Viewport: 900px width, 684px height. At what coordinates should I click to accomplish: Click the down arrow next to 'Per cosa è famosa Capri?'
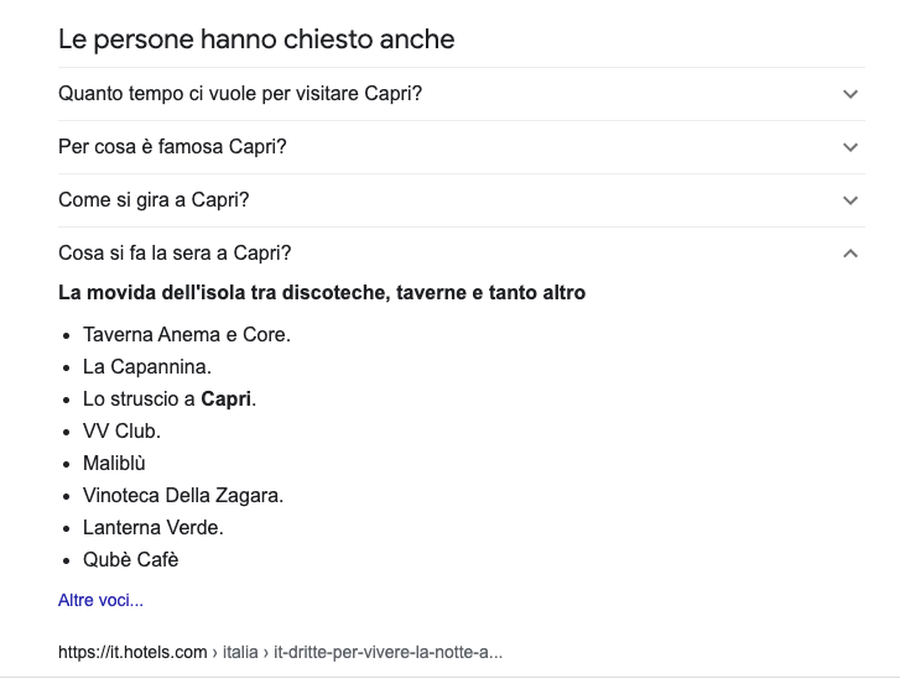[850, 147]
